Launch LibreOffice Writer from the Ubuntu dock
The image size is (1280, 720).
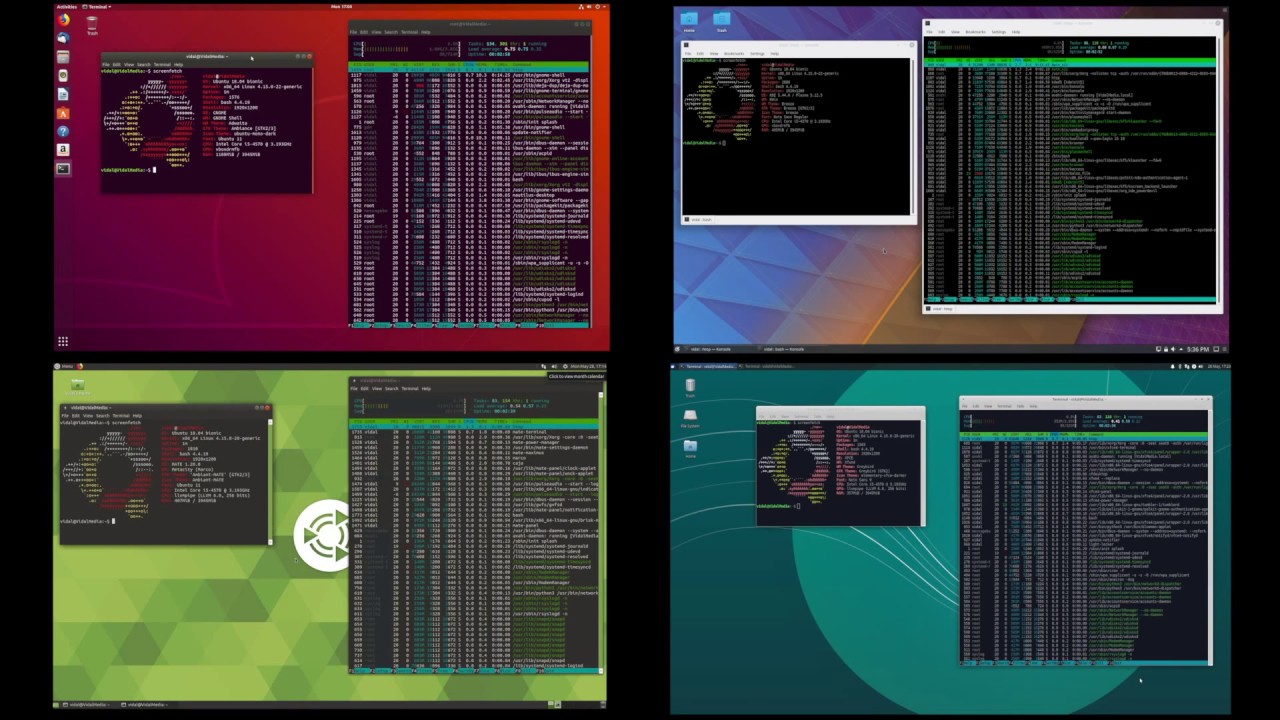click(x=63, y=94)
